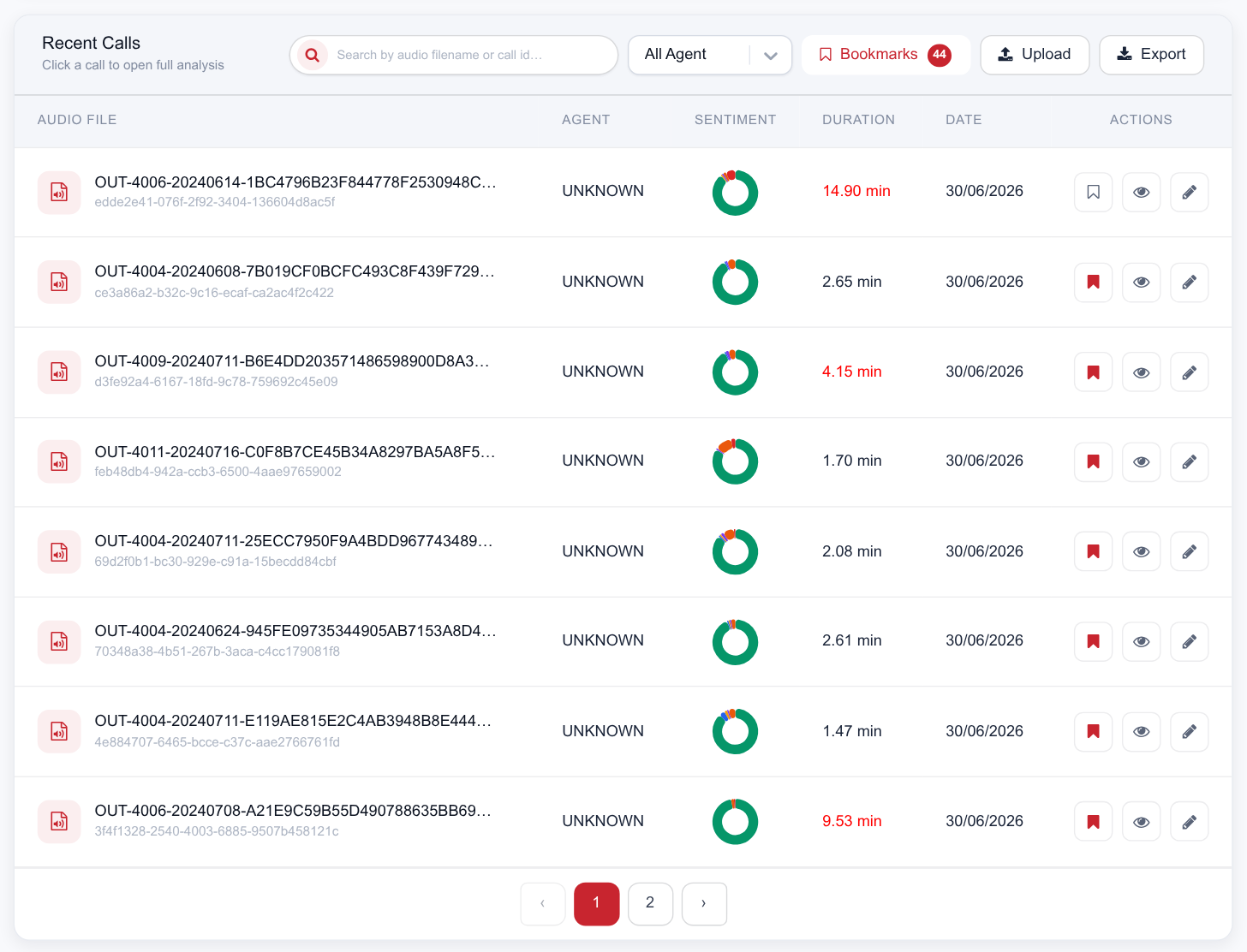Edit the 2.65 min call

(1190, 283)
